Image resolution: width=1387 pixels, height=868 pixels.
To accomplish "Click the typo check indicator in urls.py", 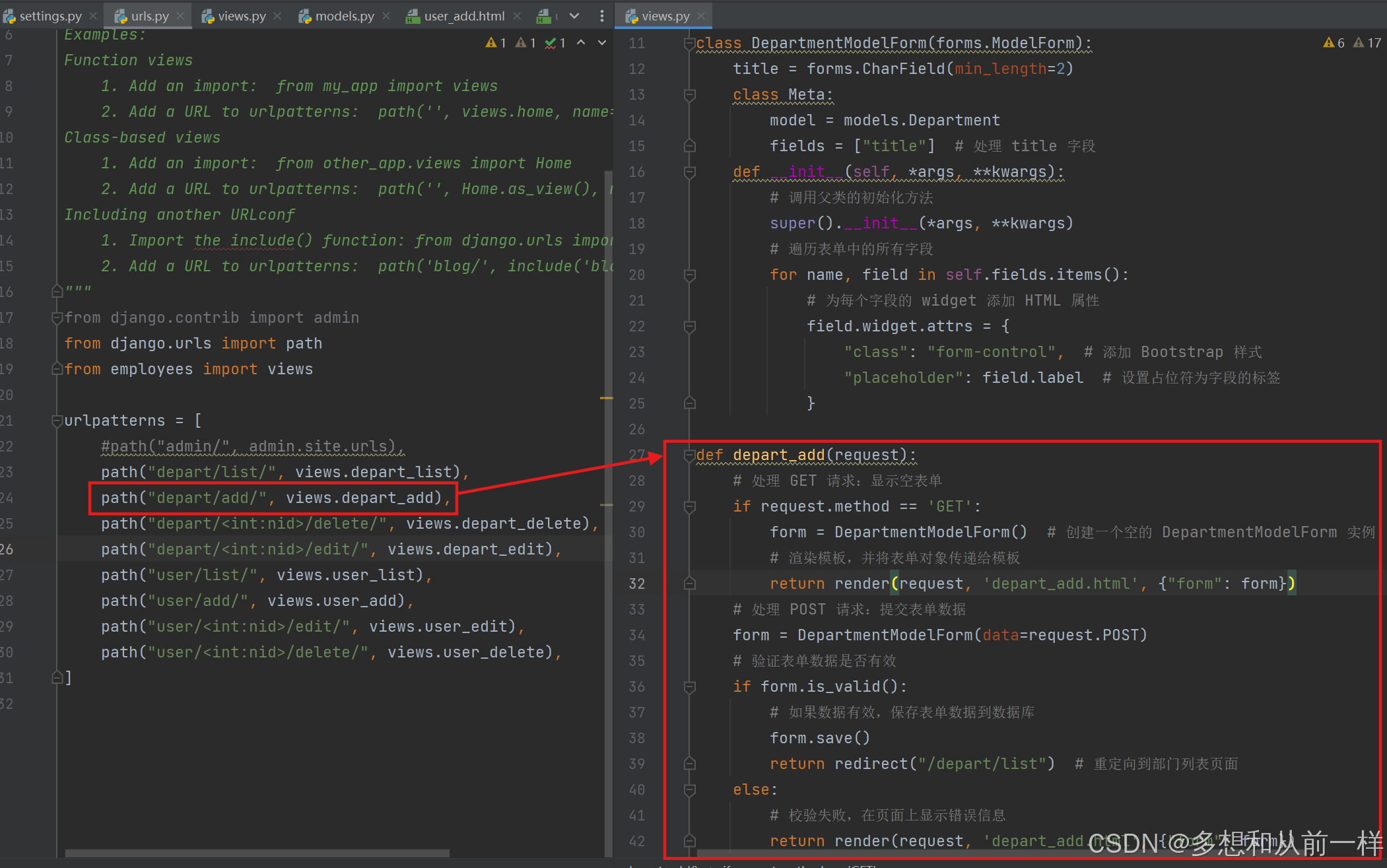I will 555,43.
